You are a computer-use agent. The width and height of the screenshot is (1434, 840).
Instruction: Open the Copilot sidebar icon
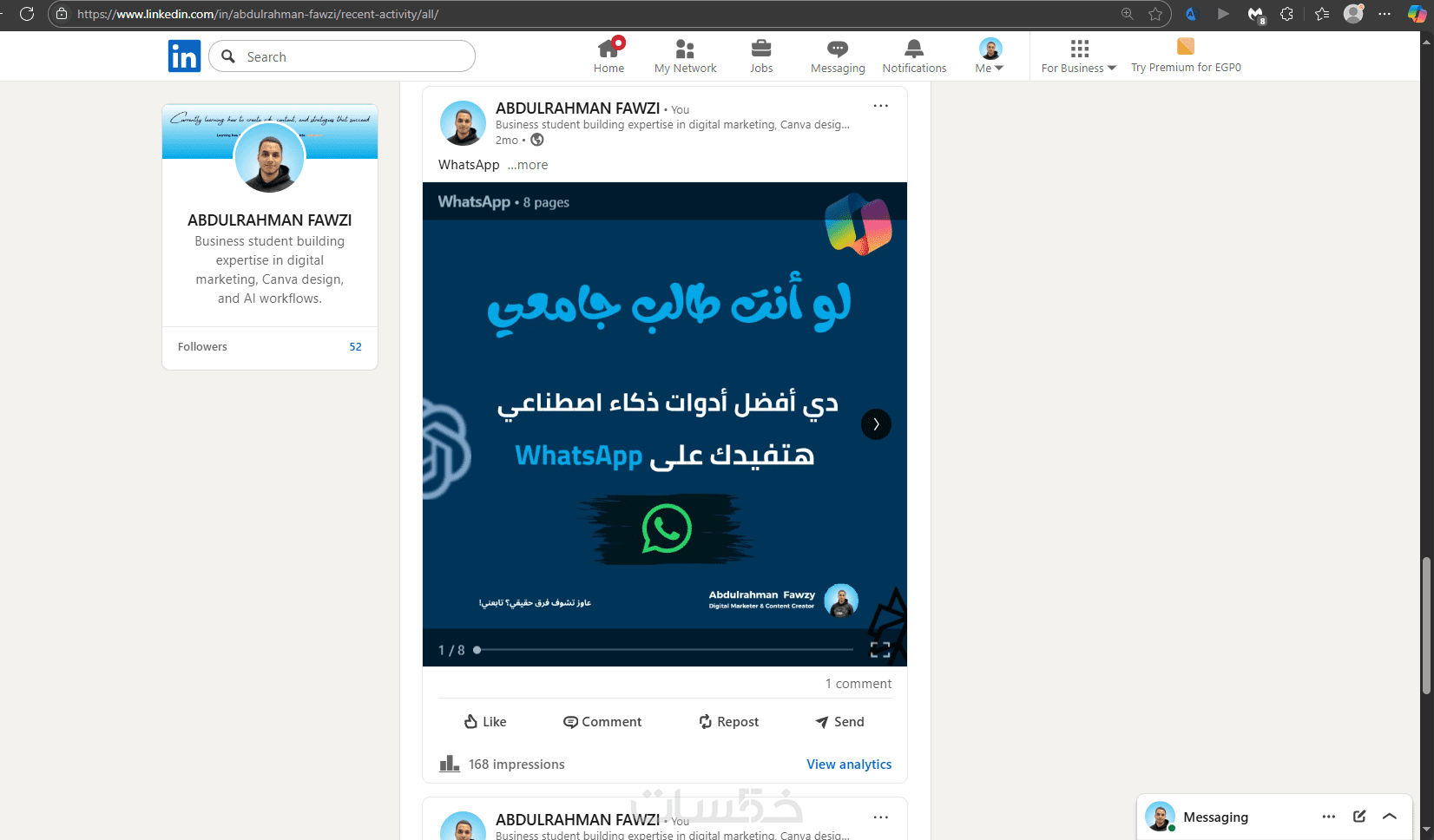[1417, 14]
